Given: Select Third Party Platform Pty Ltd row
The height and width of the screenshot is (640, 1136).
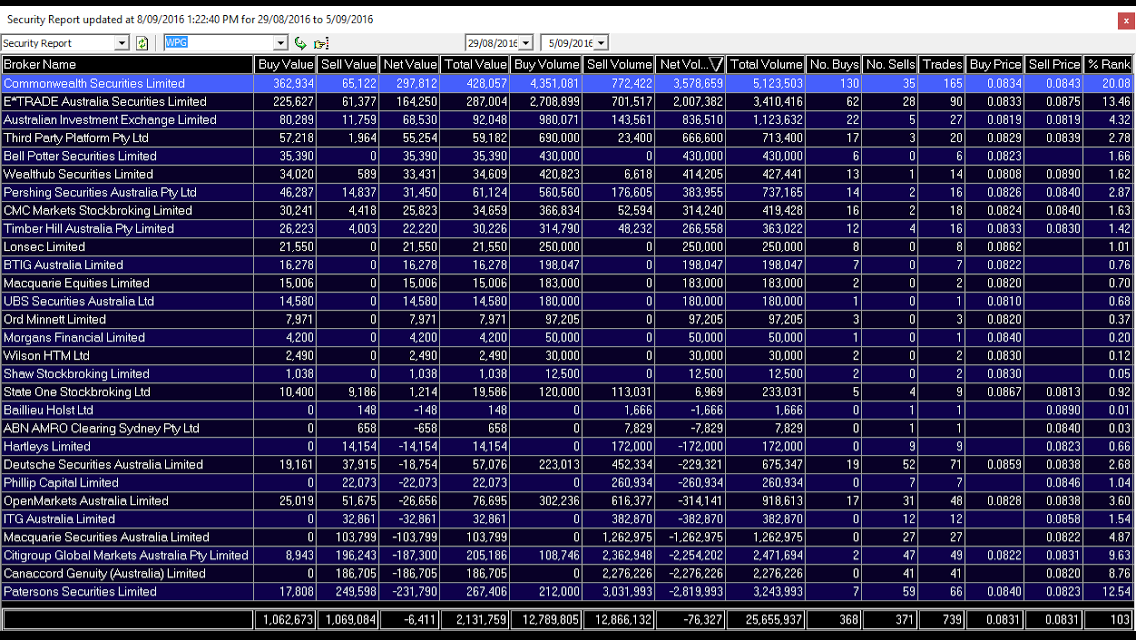Looking at the screenshot, I should [567, 138].
